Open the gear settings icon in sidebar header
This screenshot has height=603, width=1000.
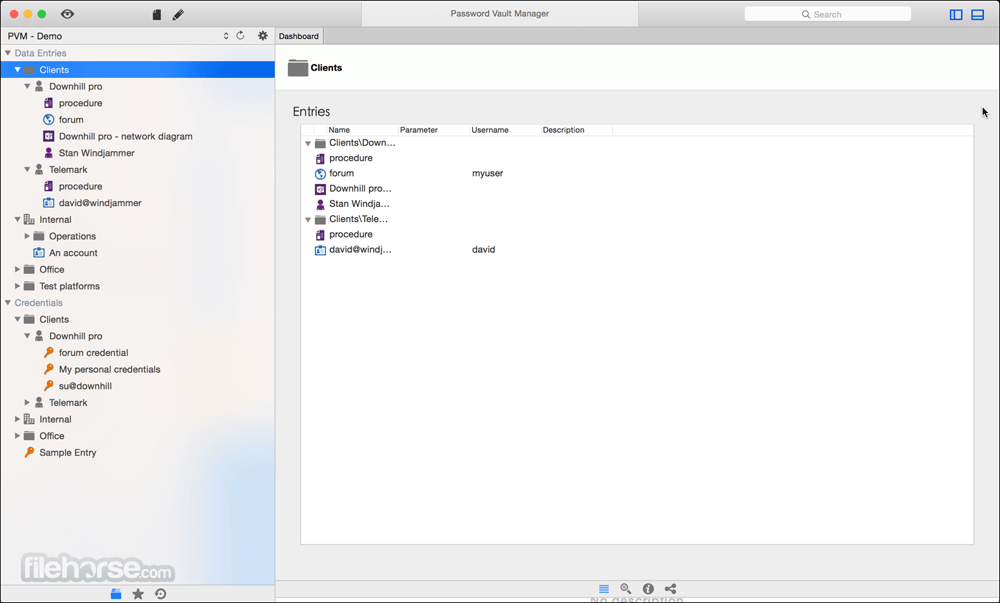(263, 36)
